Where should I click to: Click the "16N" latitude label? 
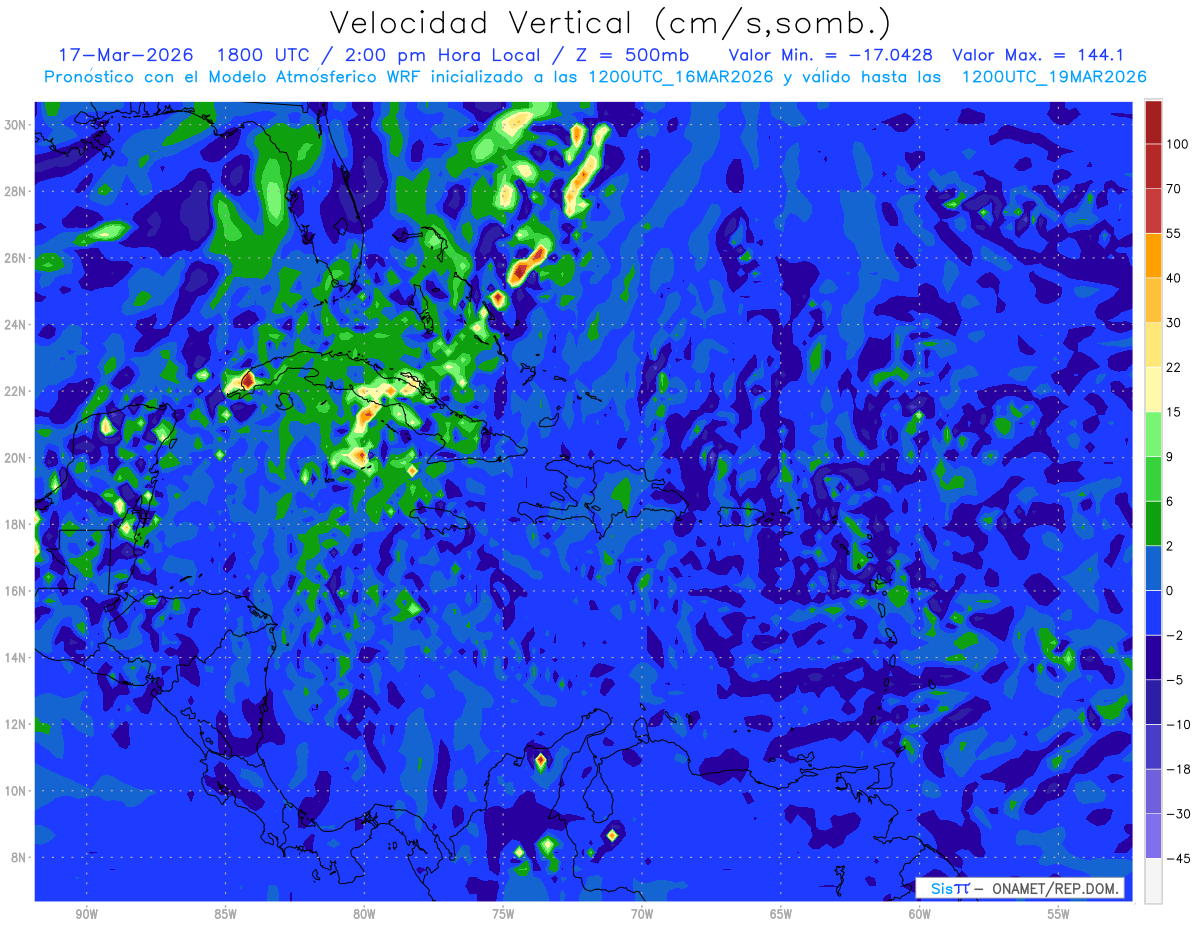[17, 591]
